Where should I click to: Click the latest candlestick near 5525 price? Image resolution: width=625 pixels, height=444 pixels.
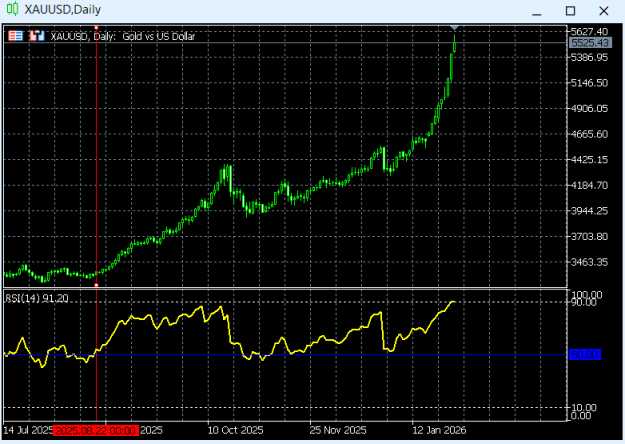[454, 44]
